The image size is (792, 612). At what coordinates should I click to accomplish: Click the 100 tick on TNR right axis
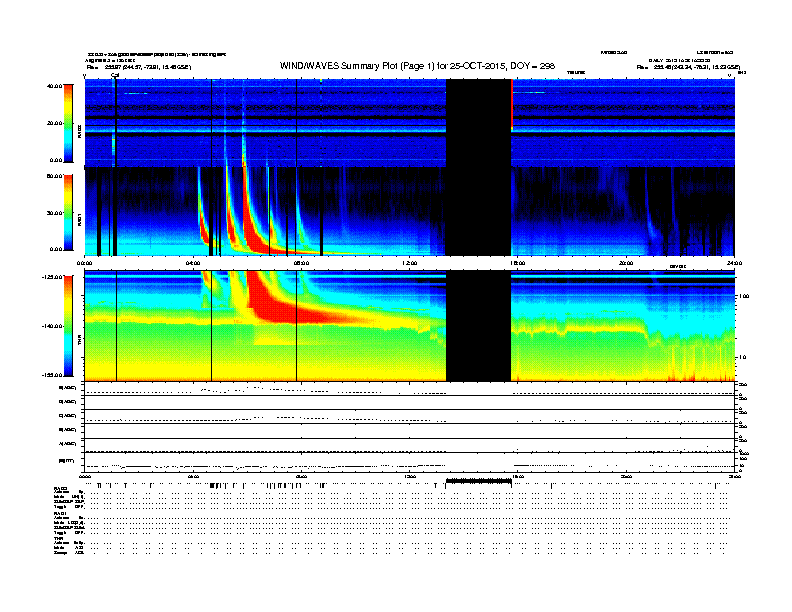(x=744, y=296)
